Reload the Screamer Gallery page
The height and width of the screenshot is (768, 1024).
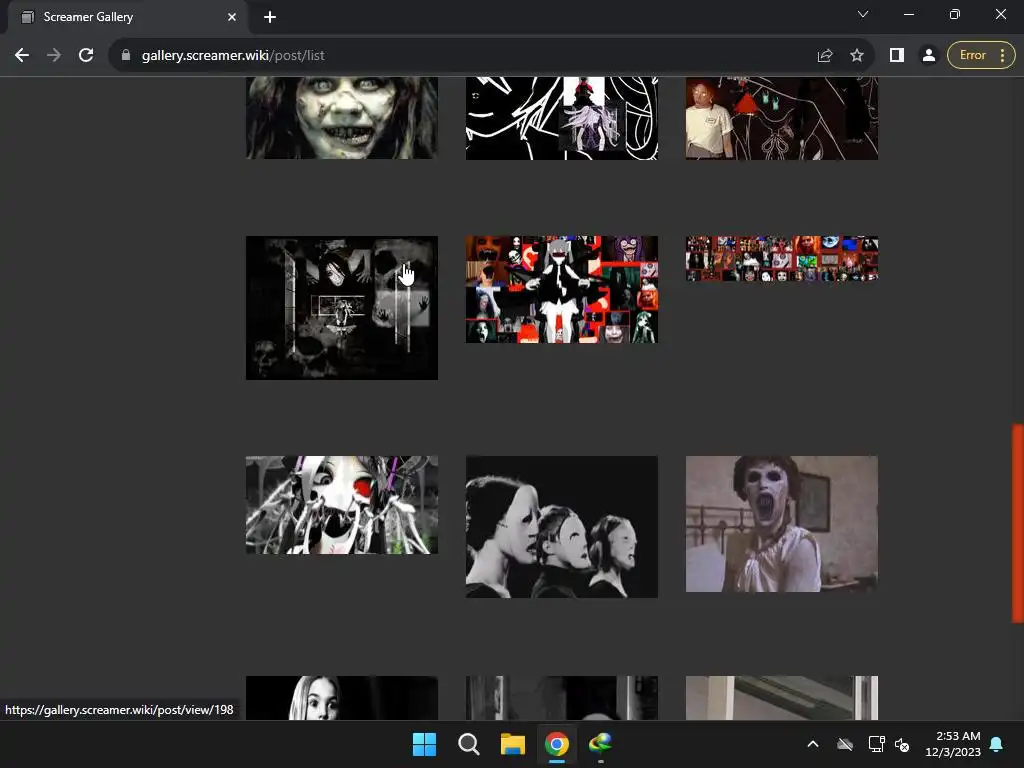(x=86, y=56)
